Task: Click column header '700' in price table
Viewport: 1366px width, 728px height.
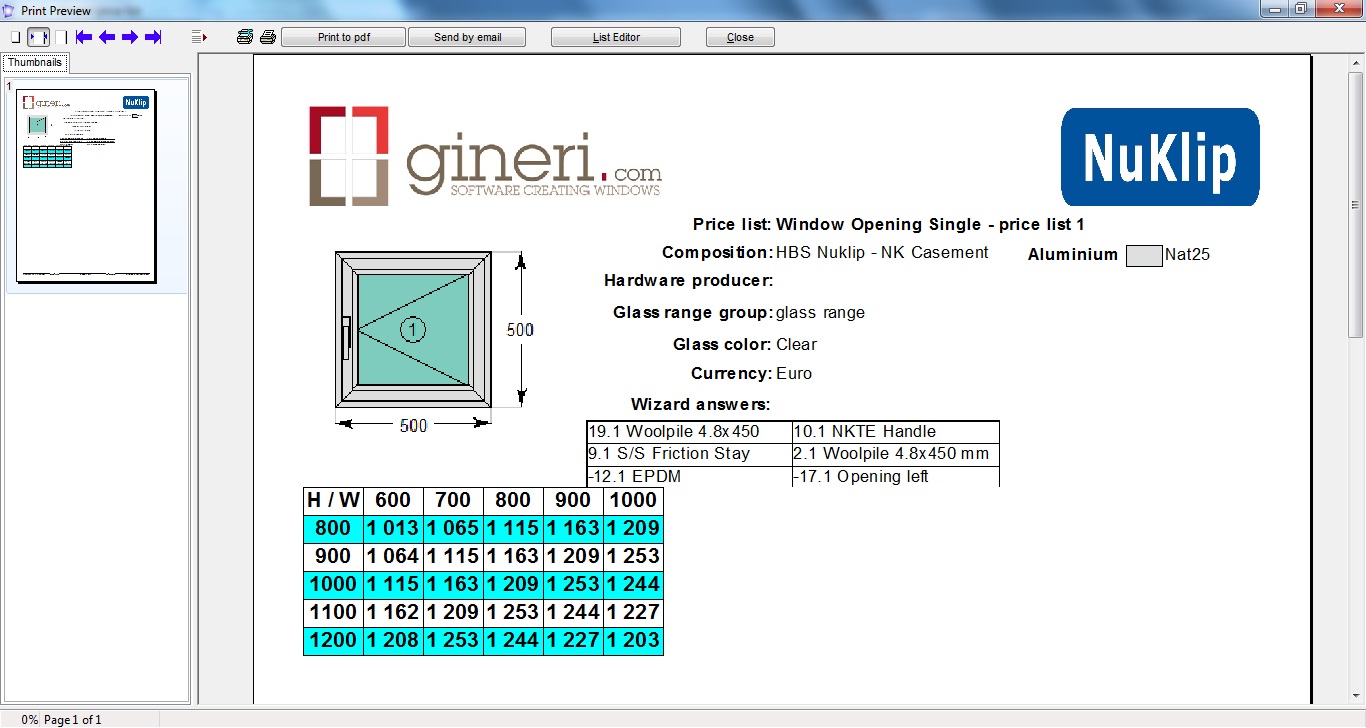Action: point(453,500)
